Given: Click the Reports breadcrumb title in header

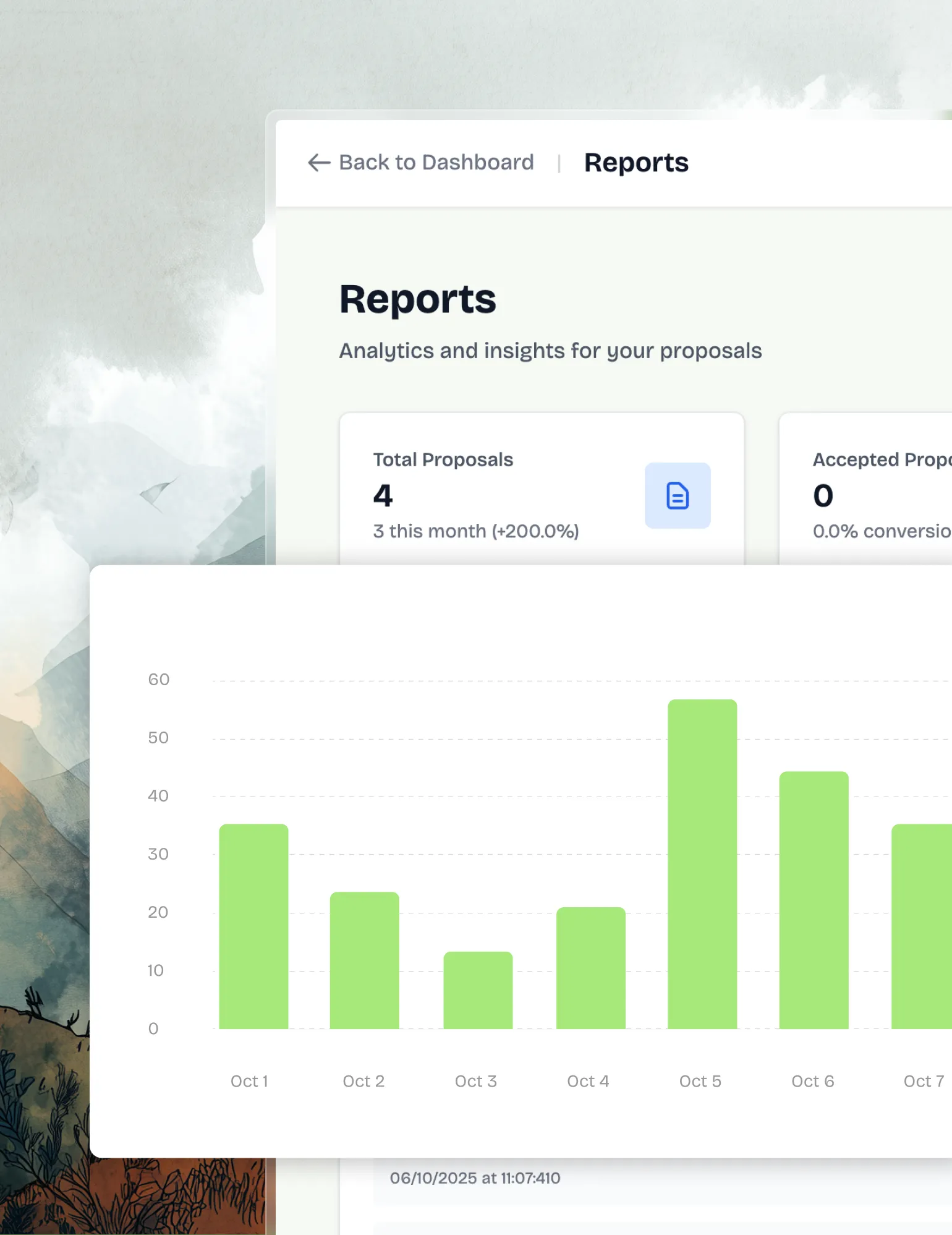Looking at the screenshot, I should click(x=635, y=163).
